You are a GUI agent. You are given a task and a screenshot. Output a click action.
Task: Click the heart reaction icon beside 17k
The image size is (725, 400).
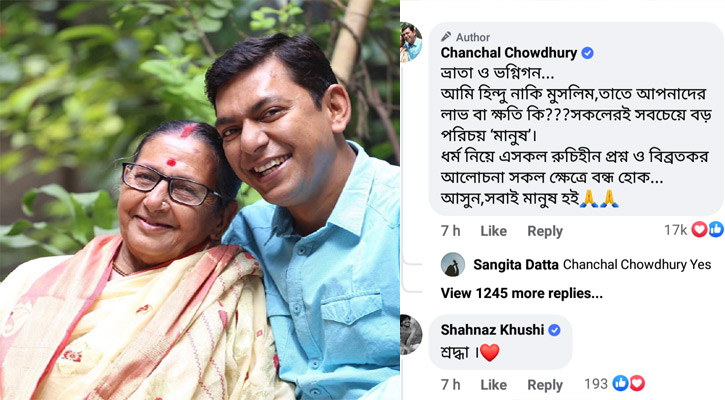tap(699, 230)
